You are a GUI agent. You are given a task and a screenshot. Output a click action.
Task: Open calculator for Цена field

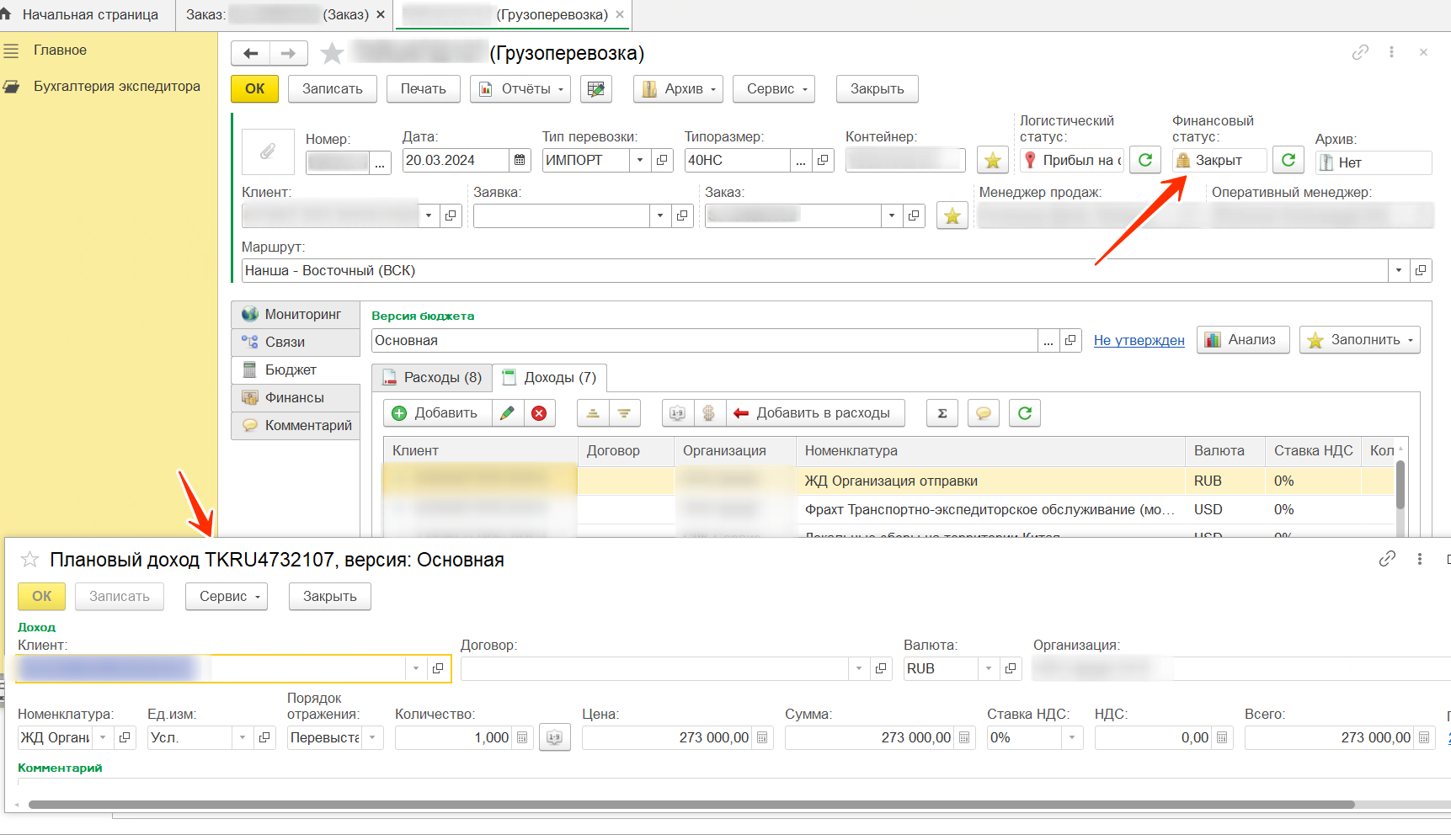[x=762, y=737]
